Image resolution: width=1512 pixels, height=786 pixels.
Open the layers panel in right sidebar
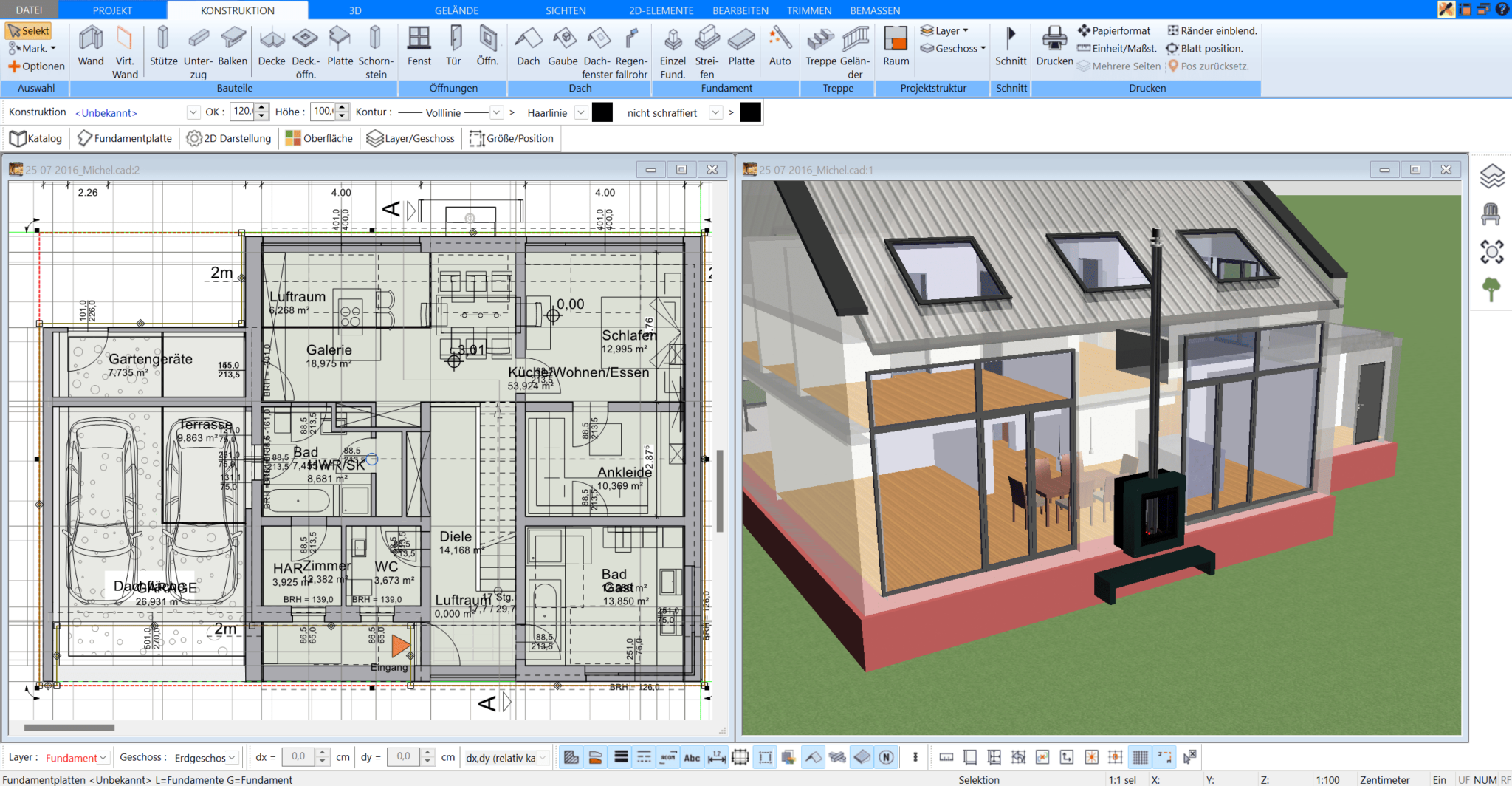1491,177
